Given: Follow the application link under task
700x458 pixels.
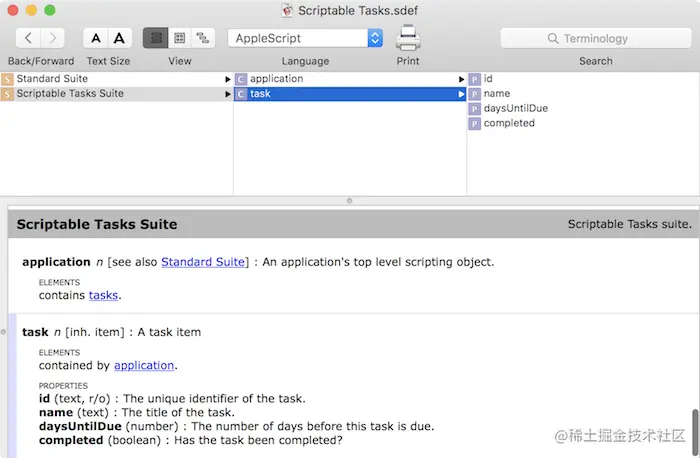Looking at the screenshot, I should pos(144,366).
